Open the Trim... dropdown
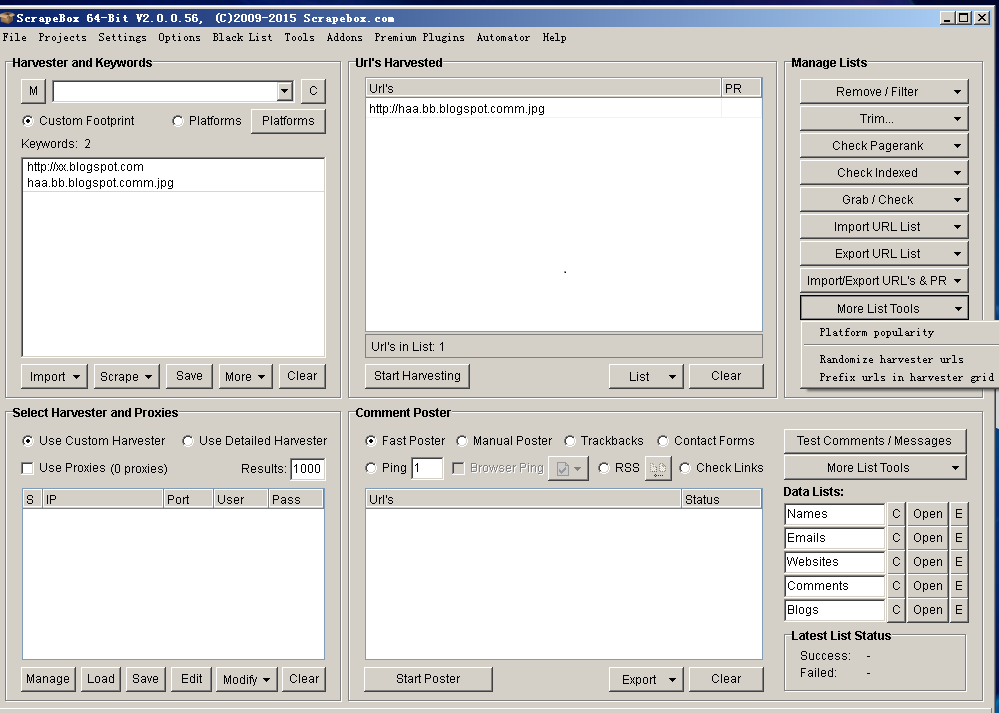This screenshot has width=999, height=713. [x=884, y=119]
